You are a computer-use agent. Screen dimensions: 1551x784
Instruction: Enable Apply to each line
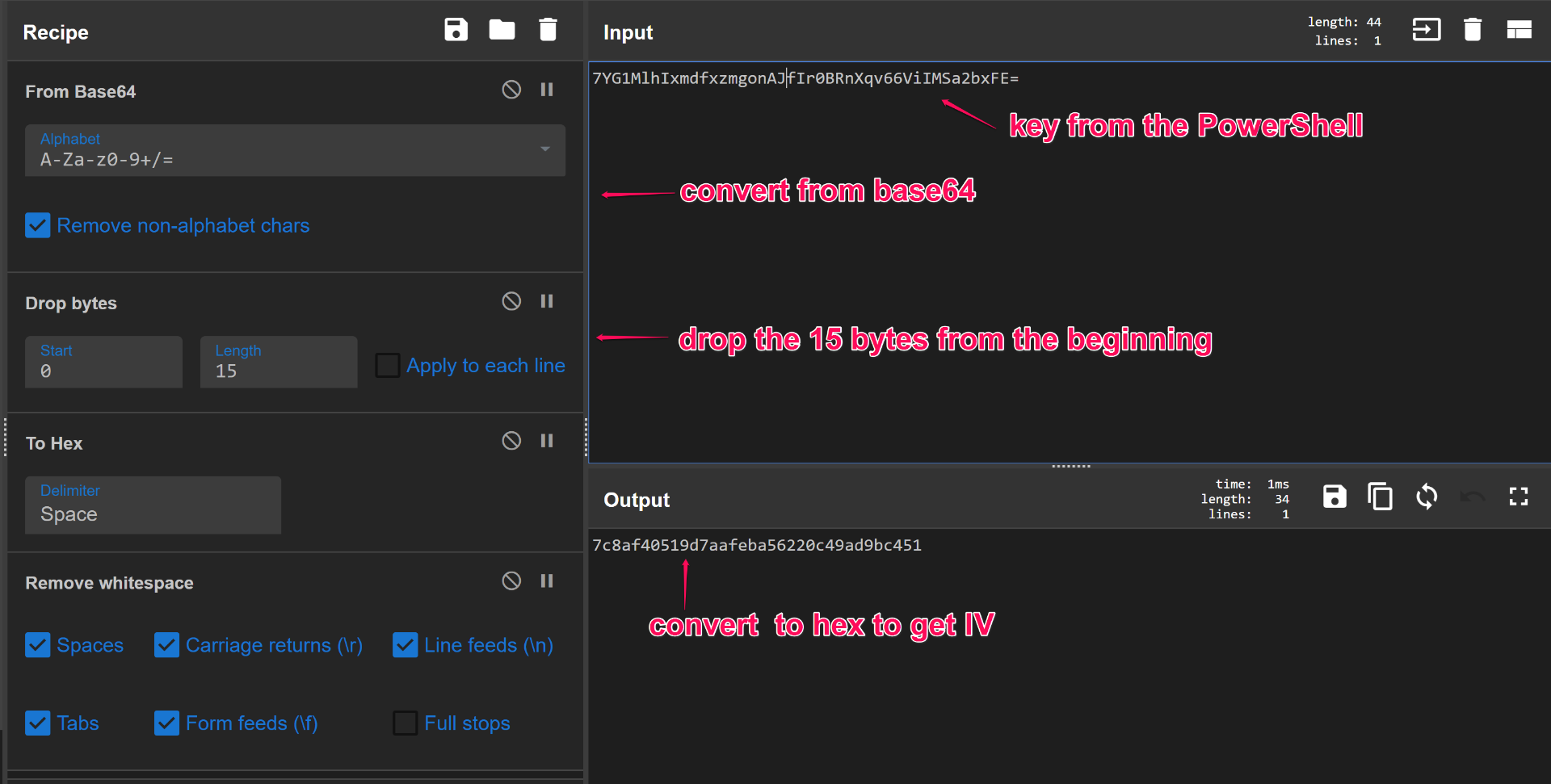[388, 365]
